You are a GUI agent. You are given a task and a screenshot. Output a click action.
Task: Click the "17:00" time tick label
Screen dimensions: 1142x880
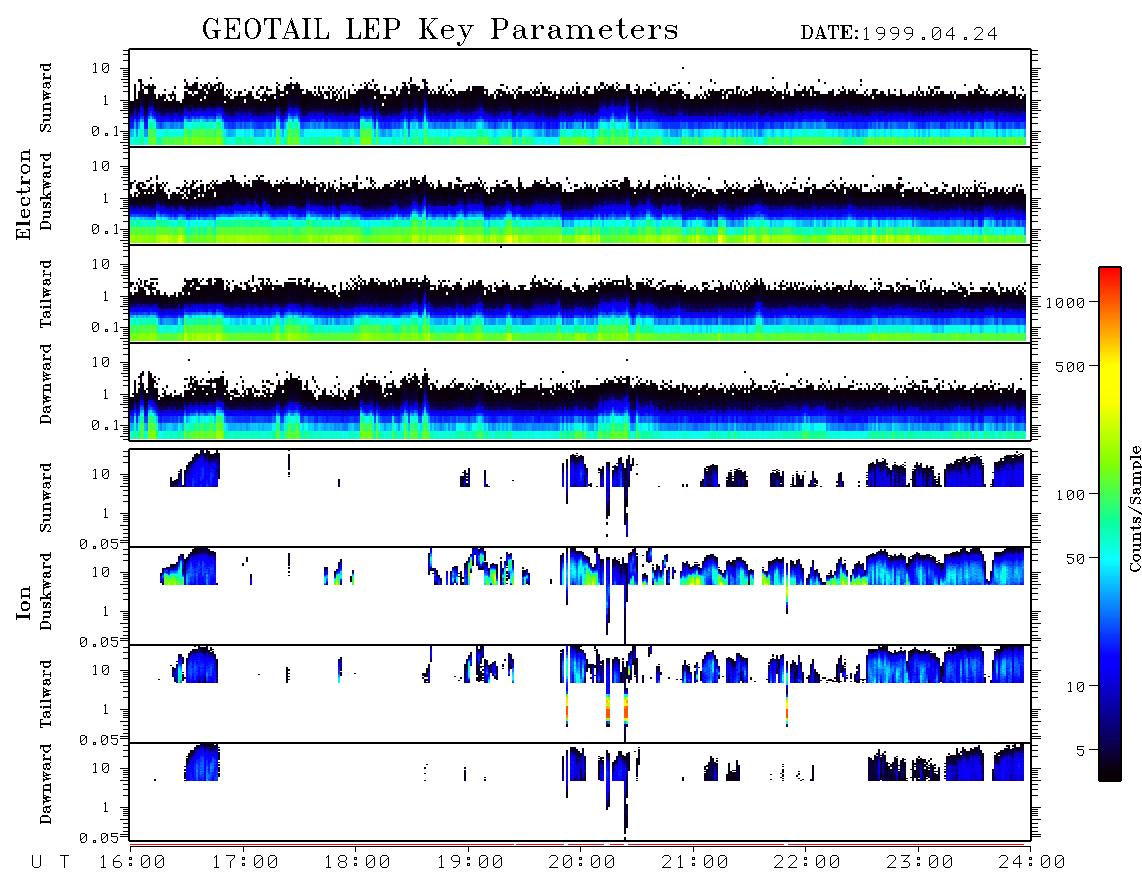[x=245, y=863]
